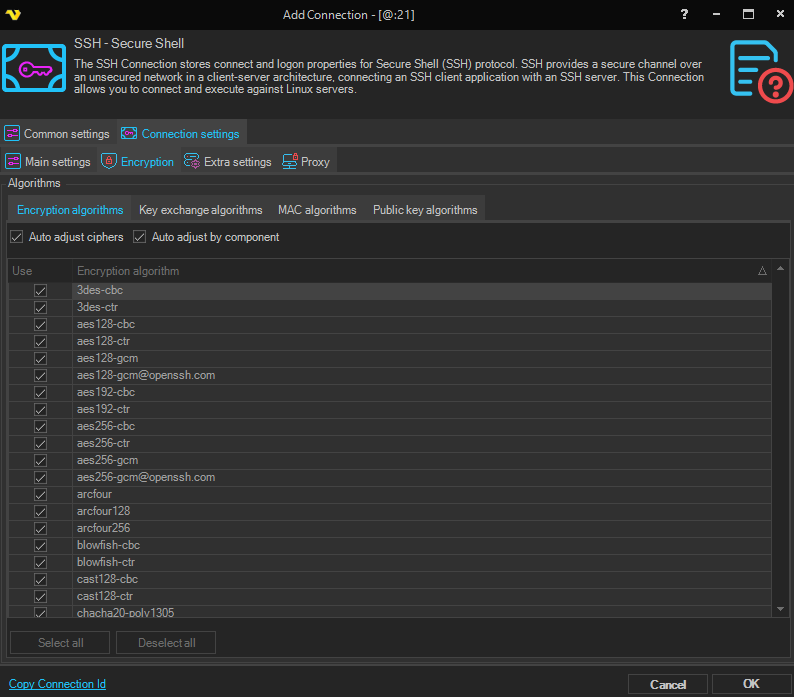This screenshot has width=794, height=697.
Task: Click the Common settings tab icon
Action: 13,134
